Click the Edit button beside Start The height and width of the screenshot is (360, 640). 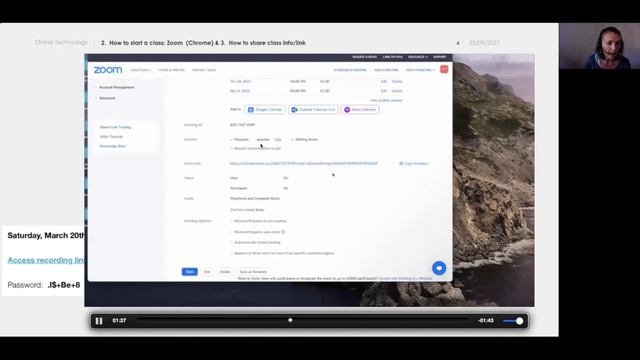207,272
